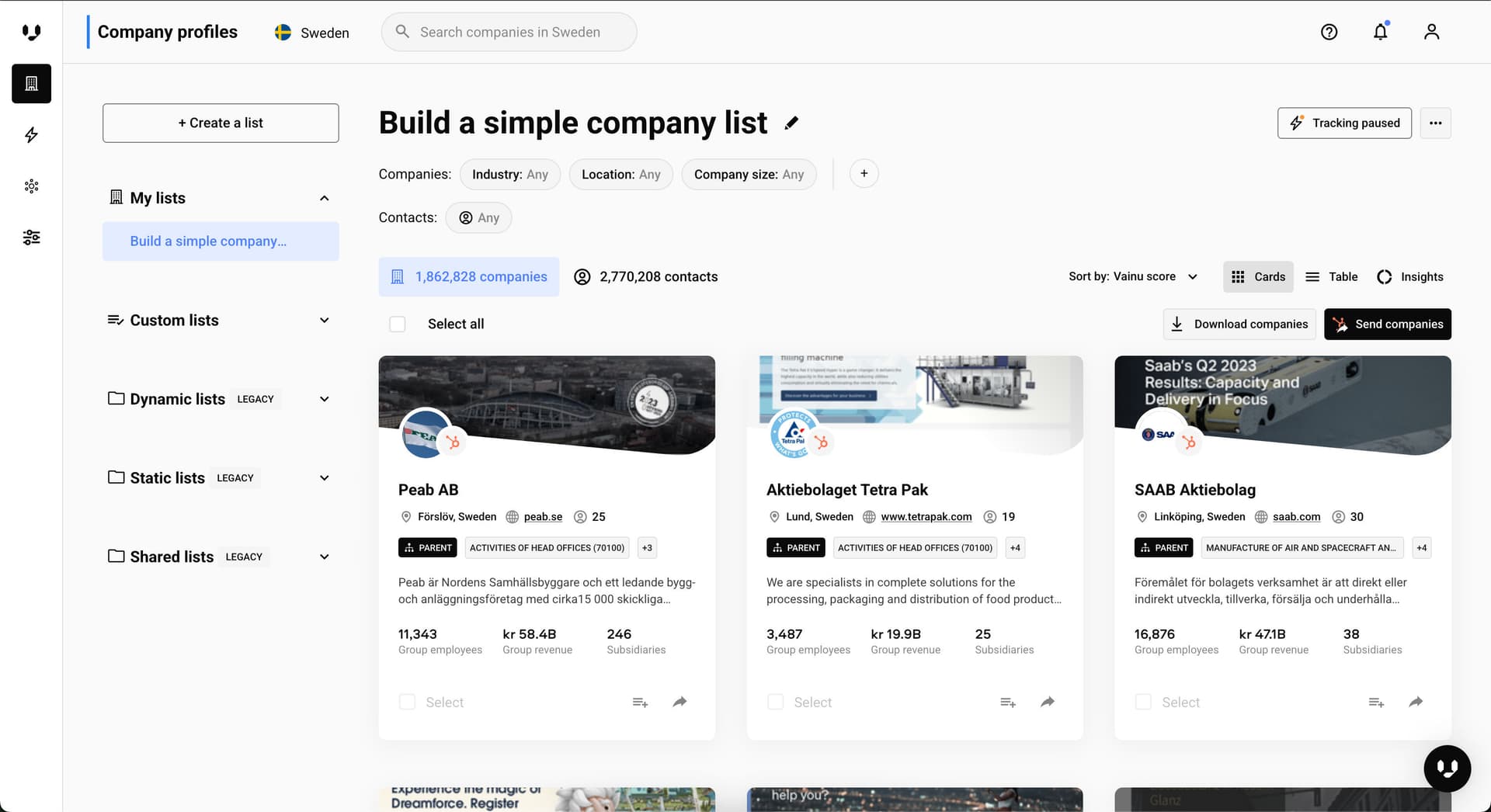The image size is (1491, 812).
Task: Click the HubSpot badge on SAAB Aktiebolag
Action: pos(1189,442)
